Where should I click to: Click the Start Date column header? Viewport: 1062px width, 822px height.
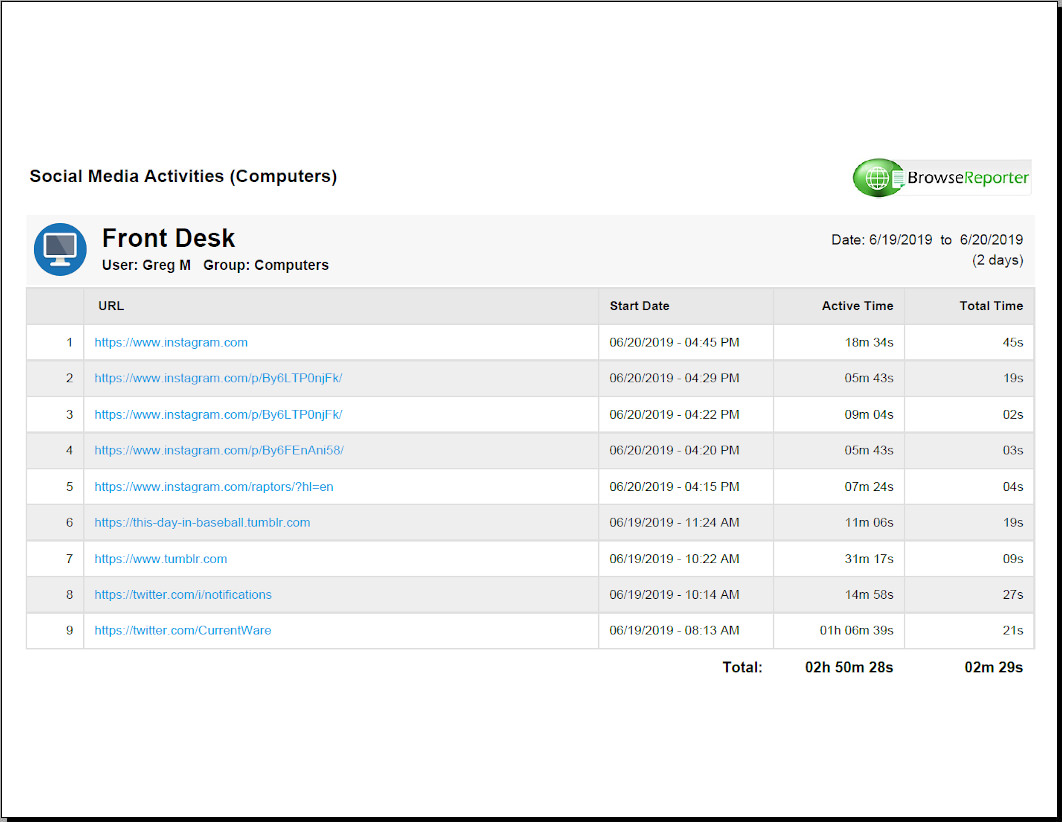tap(639, 306)
